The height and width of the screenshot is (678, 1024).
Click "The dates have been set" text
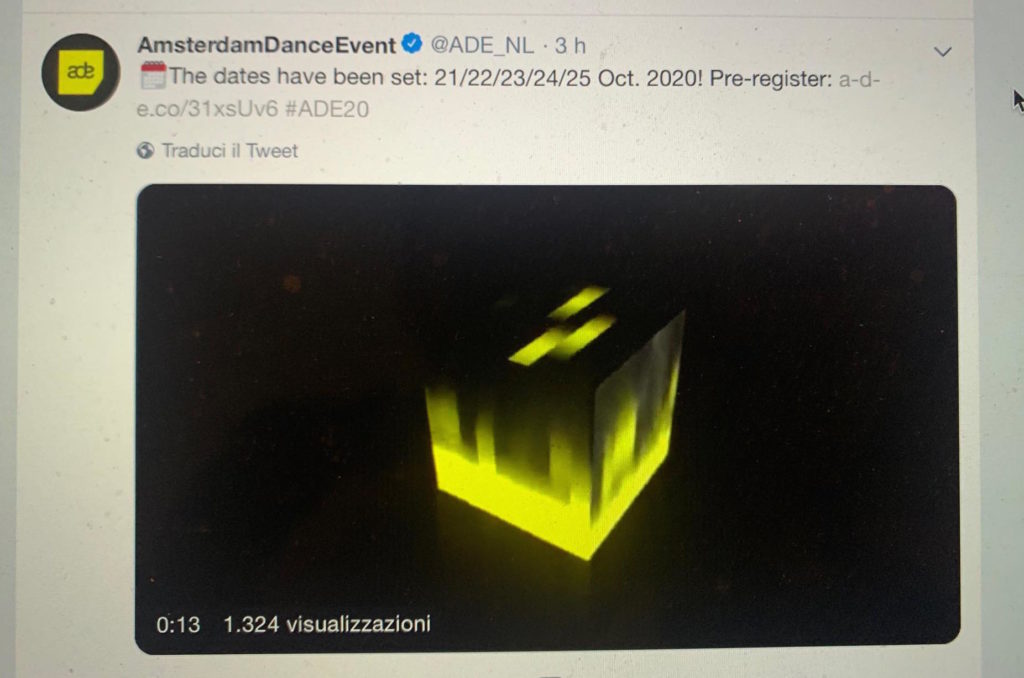tap(298, 77)
